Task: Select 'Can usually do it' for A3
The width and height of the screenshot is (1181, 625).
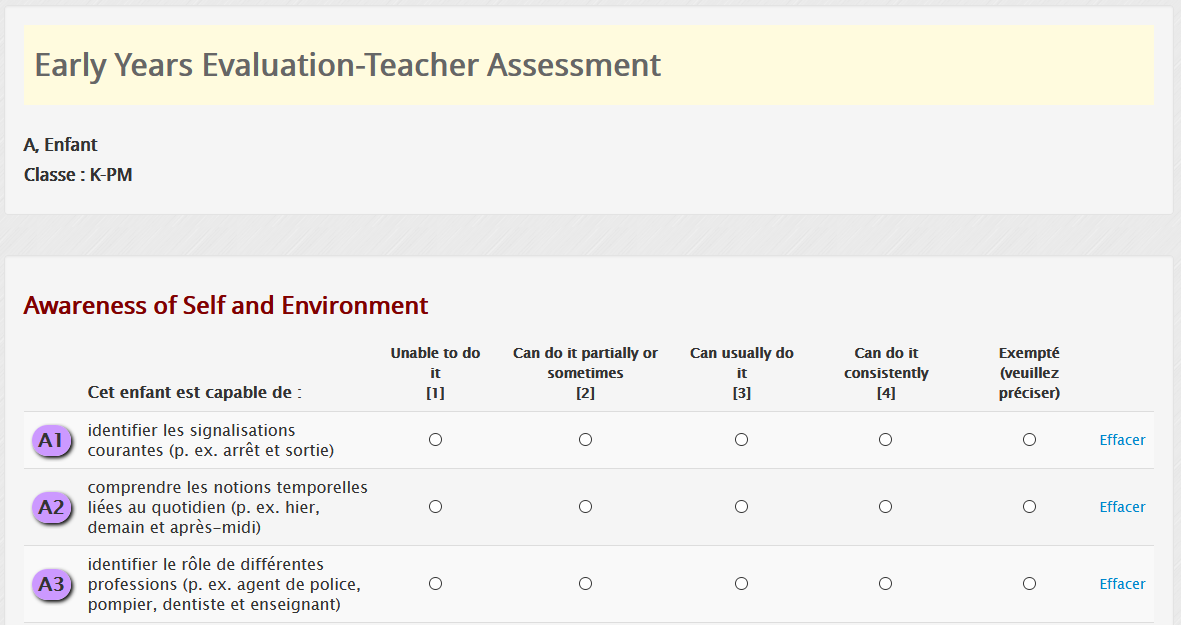Action: 742,584
